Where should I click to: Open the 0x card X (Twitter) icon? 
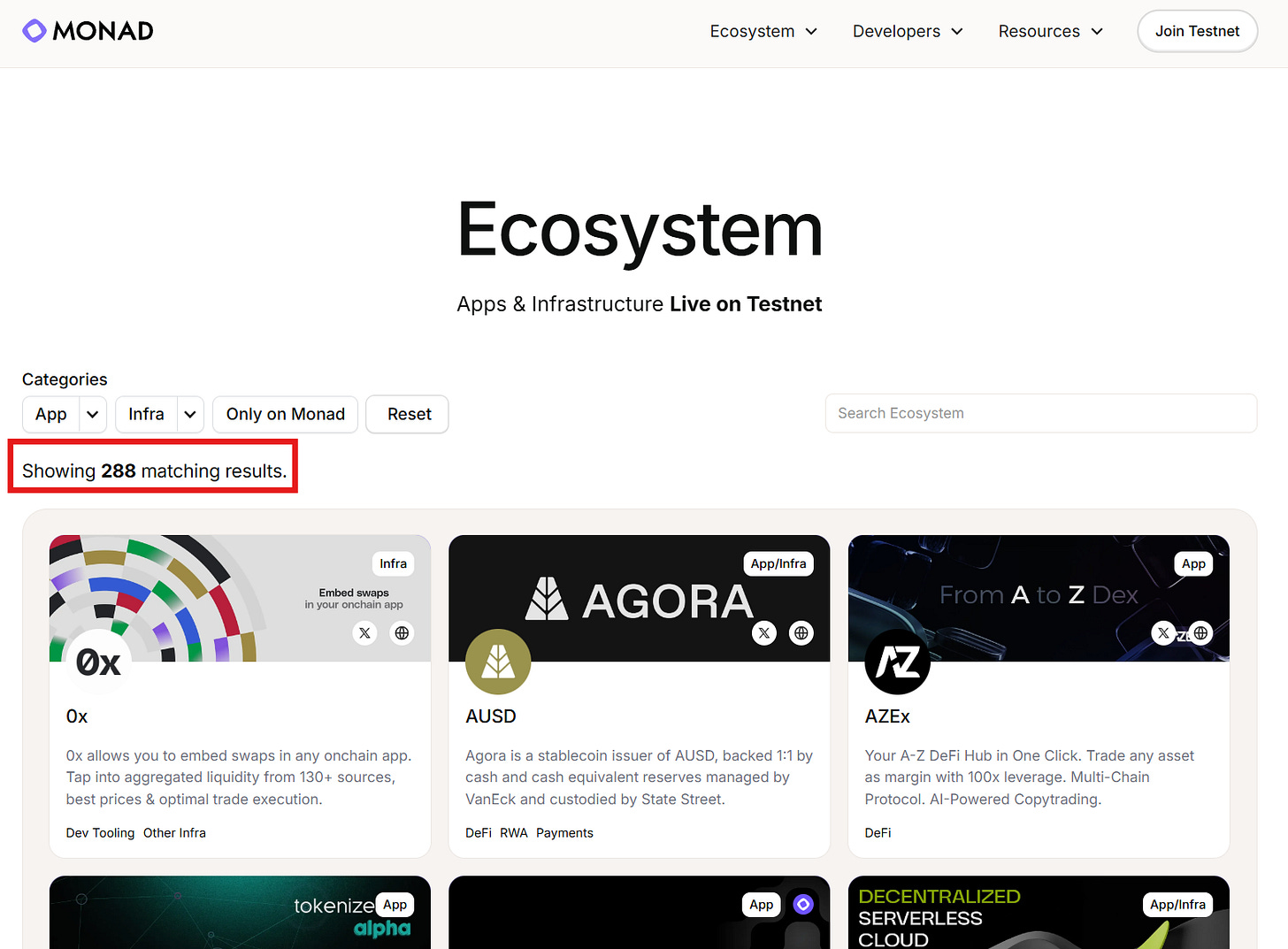coord(364,633)
